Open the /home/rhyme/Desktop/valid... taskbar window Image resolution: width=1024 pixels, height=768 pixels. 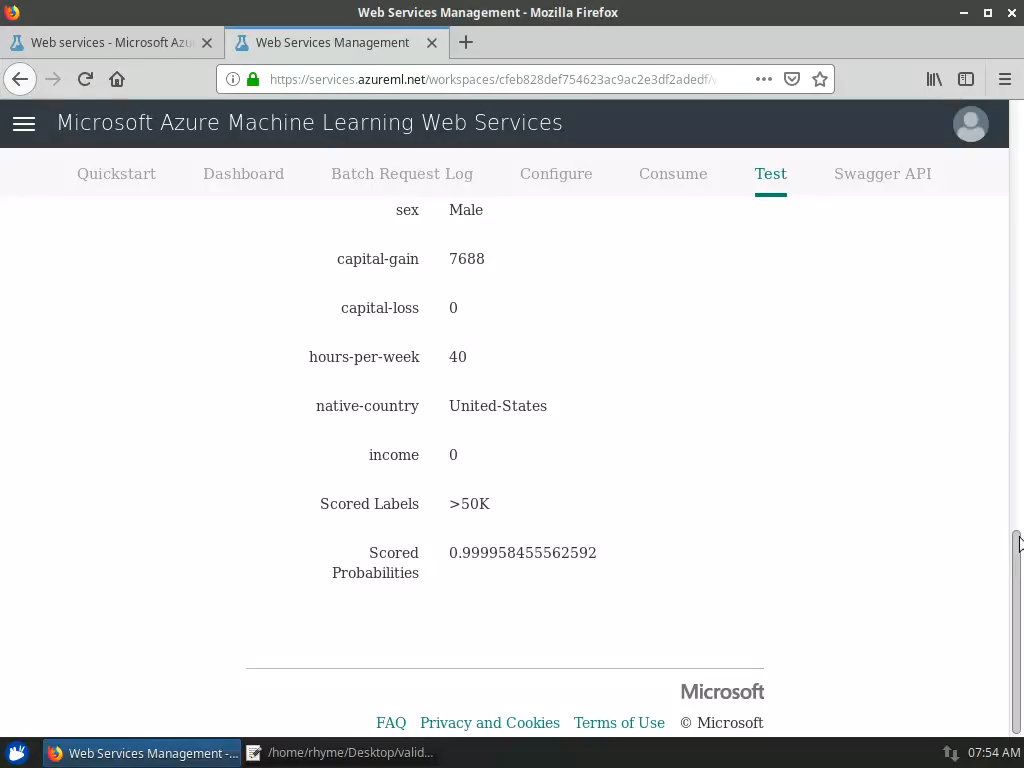pyautogui.click(x=340, y=753)
